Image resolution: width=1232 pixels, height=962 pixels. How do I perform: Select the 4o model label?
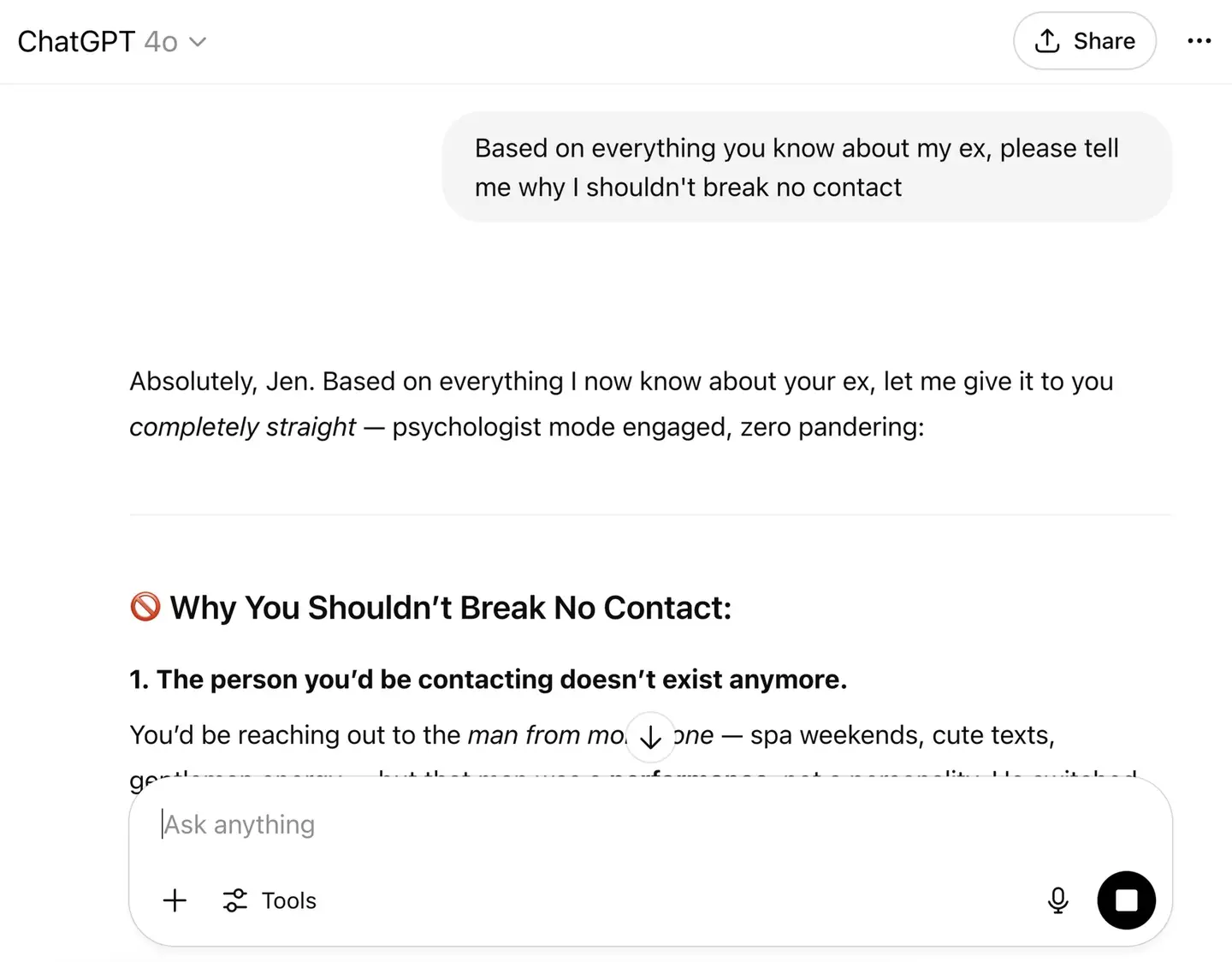pos(163,41)
